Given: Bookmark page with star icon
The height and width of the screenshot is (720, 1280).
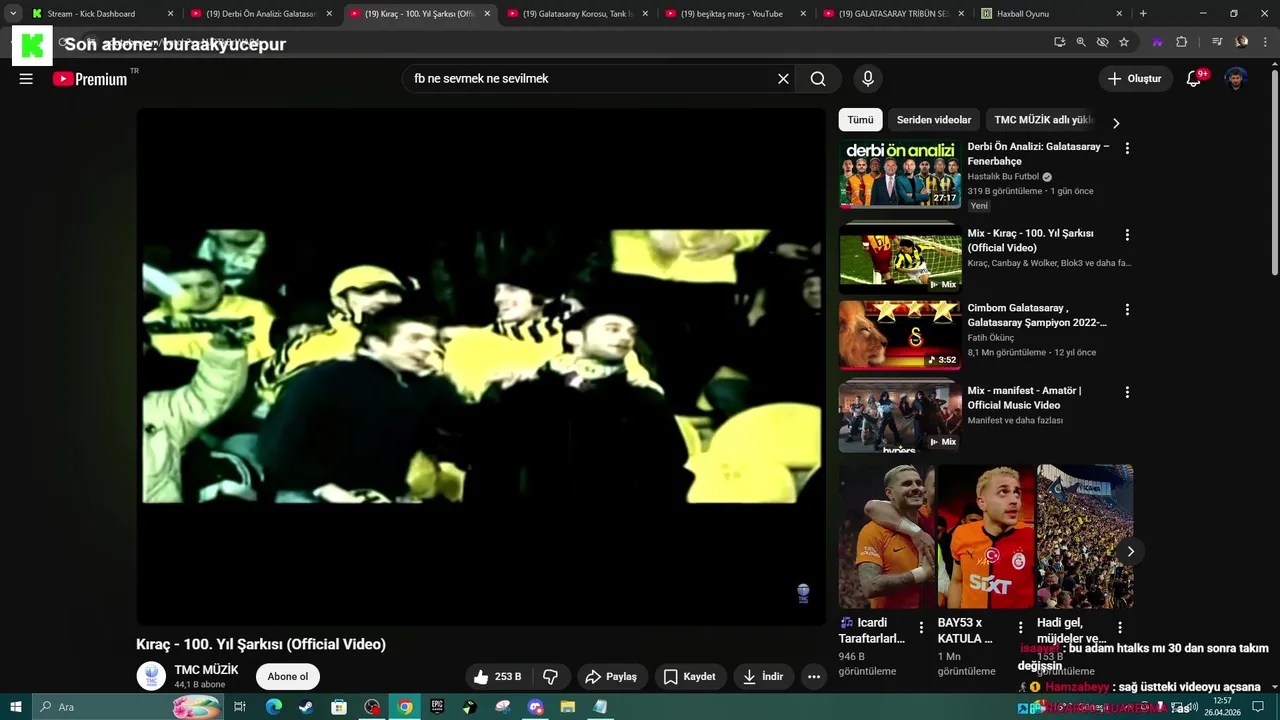Looking at the screenshot, I should tap(1124, 42).
